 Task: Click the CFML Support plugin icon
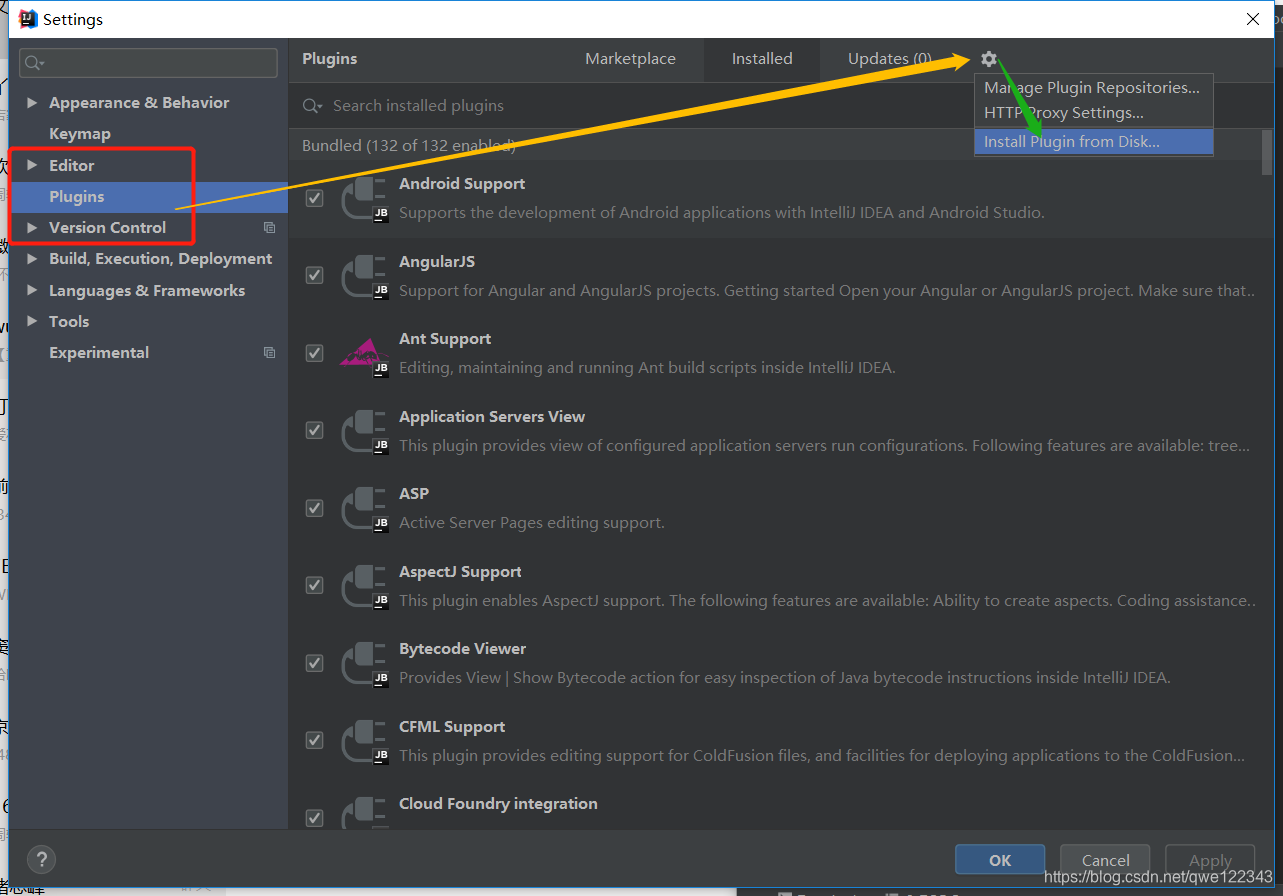click(365, 741)
